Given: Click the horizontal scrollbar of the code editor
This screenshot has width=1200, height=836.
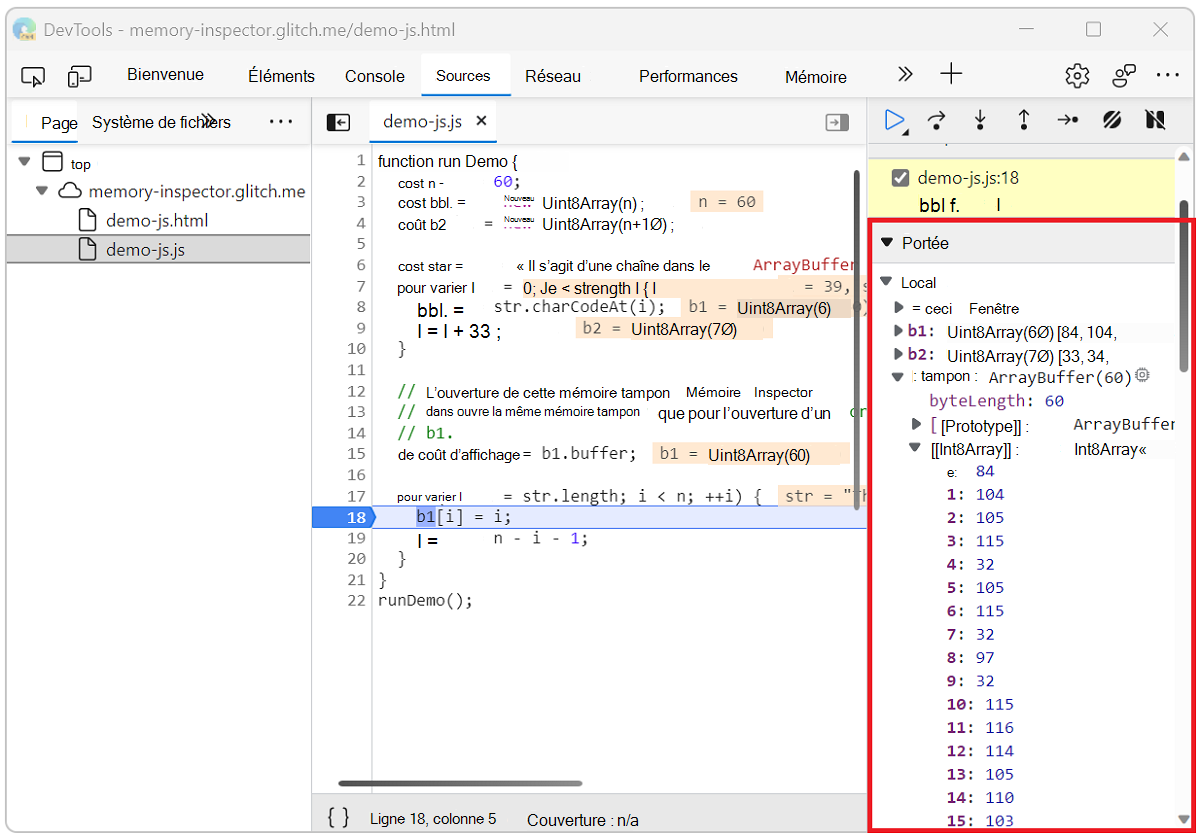Looking at the screenshot, I should pos(460,783).
